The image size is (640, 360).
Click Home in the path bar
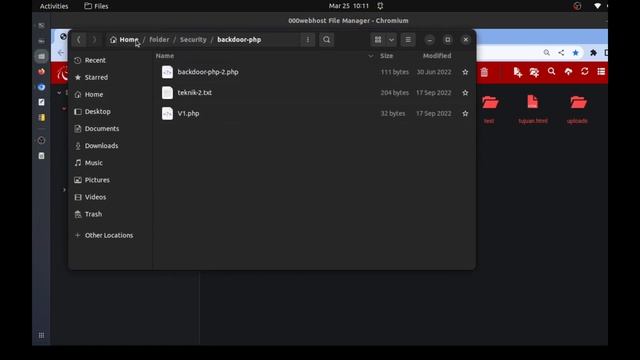[124, 40]
